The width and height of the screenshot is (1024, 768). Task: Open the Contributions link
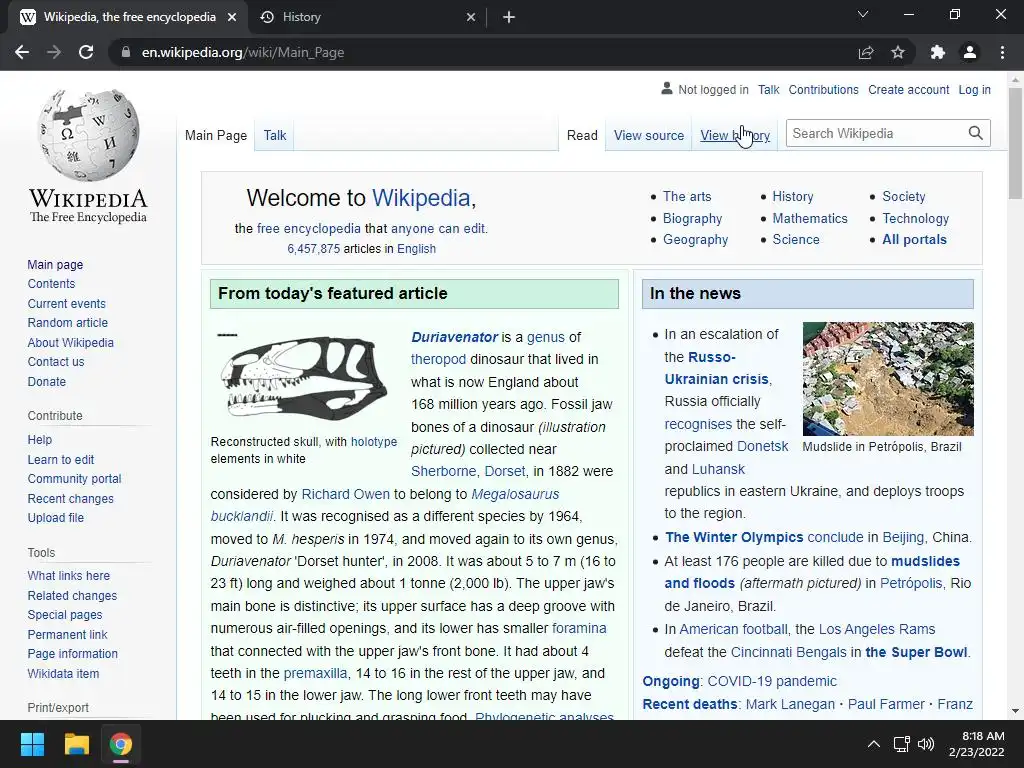coord(824,89)
